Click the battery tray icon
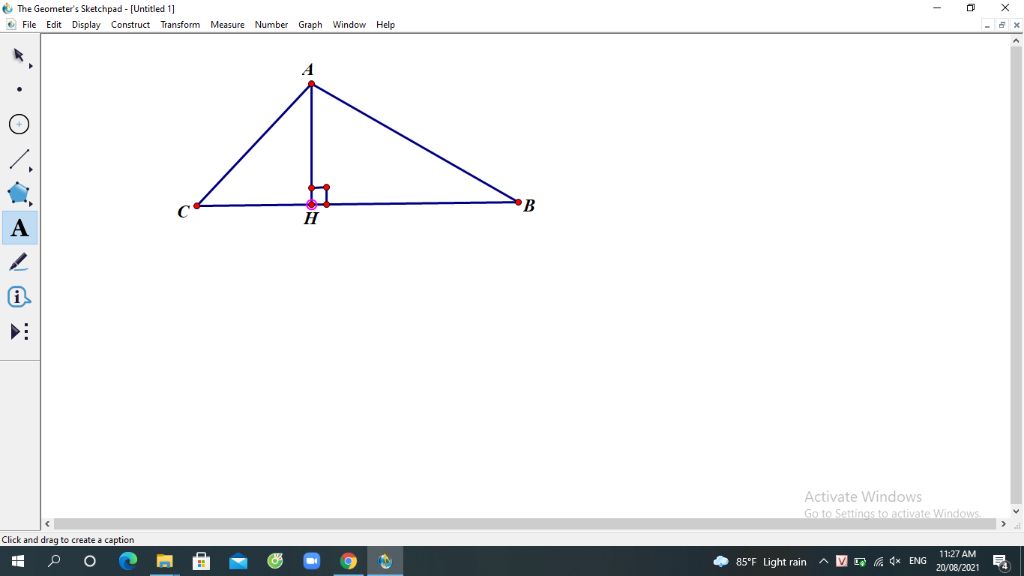 860,562
